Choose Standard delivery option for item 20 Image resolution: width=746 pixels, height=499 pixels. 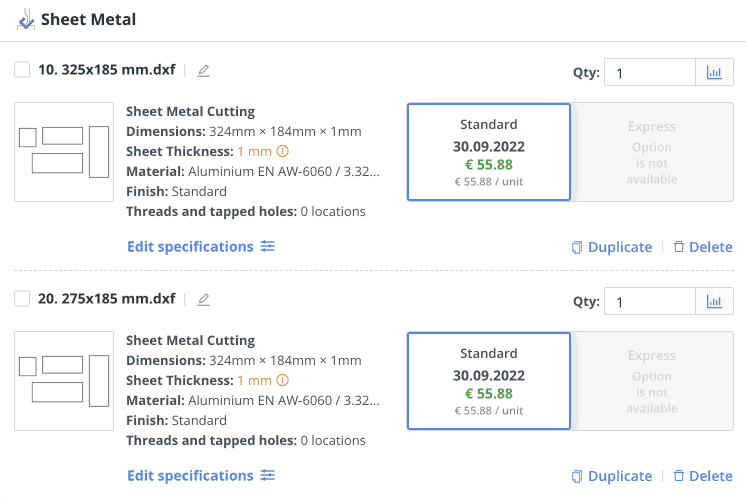click(x=488, y=381)
